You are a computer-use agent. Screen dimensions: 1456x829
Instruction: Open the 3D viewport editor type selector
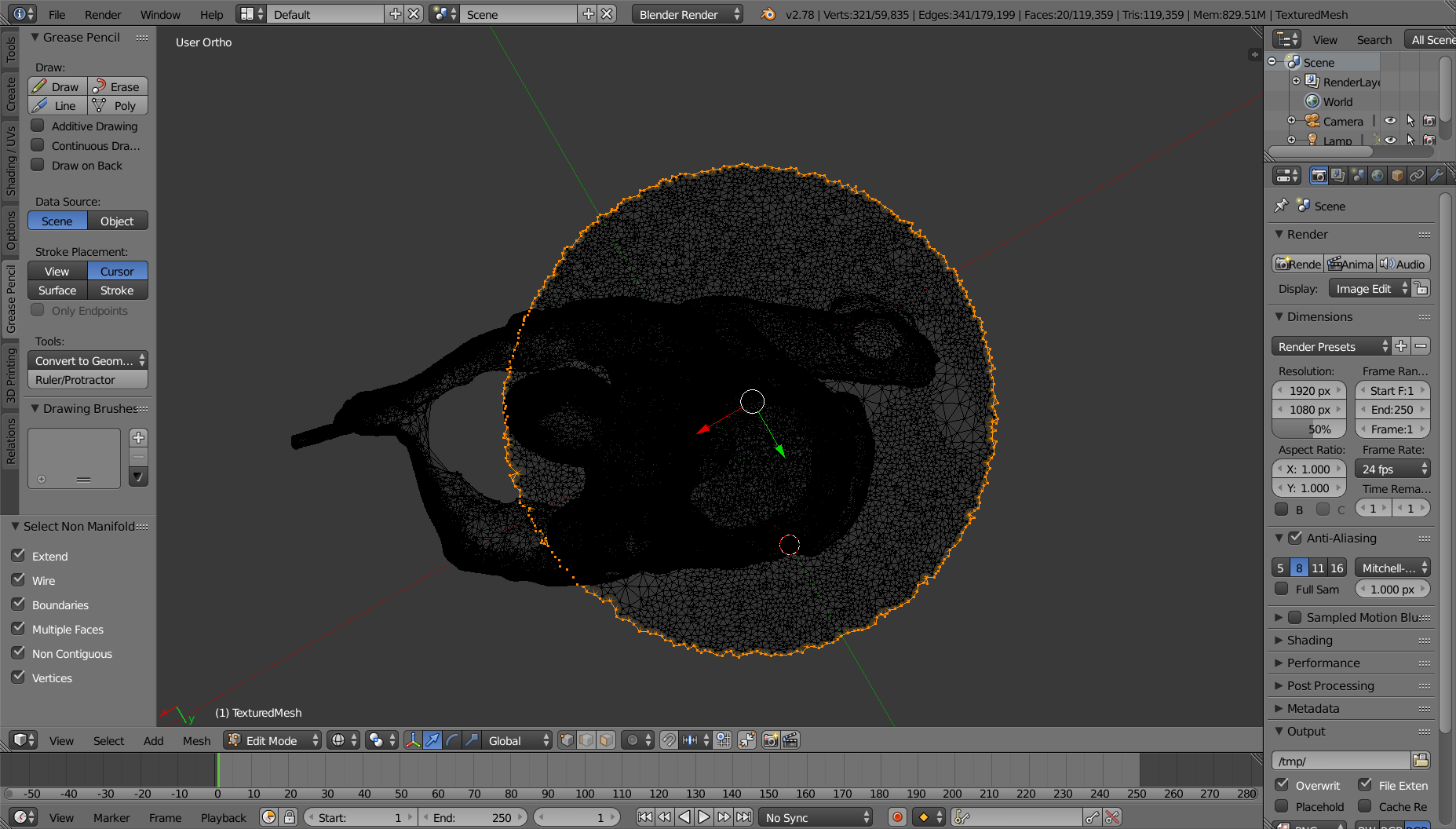24,740
